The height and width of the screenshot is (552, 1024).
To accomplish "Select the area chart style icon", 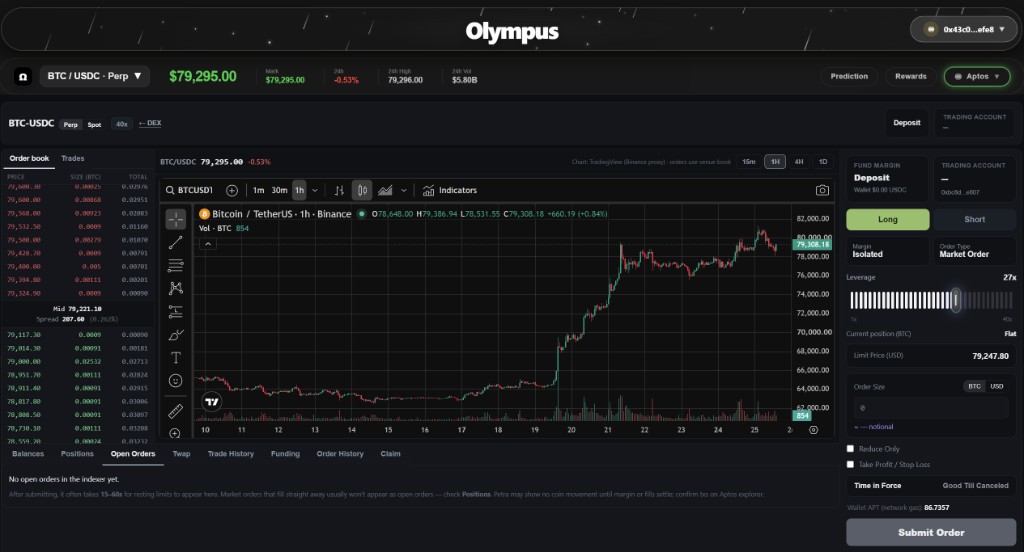I will point(385,190).
